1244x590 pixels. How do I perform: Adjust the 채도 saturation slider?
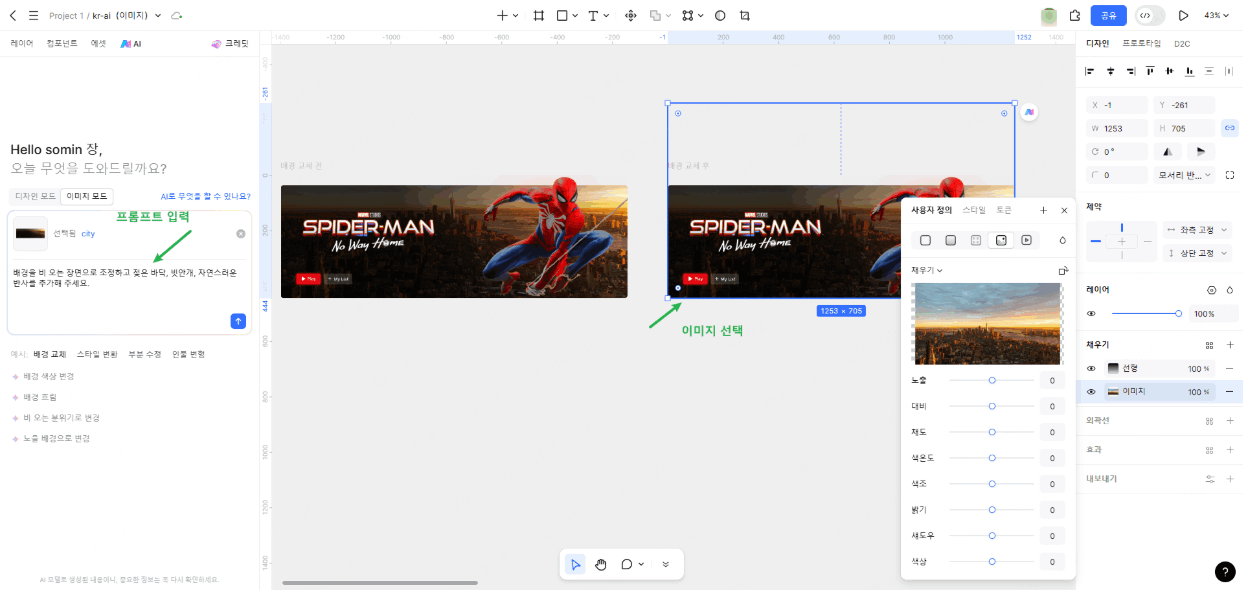(992, 432)
